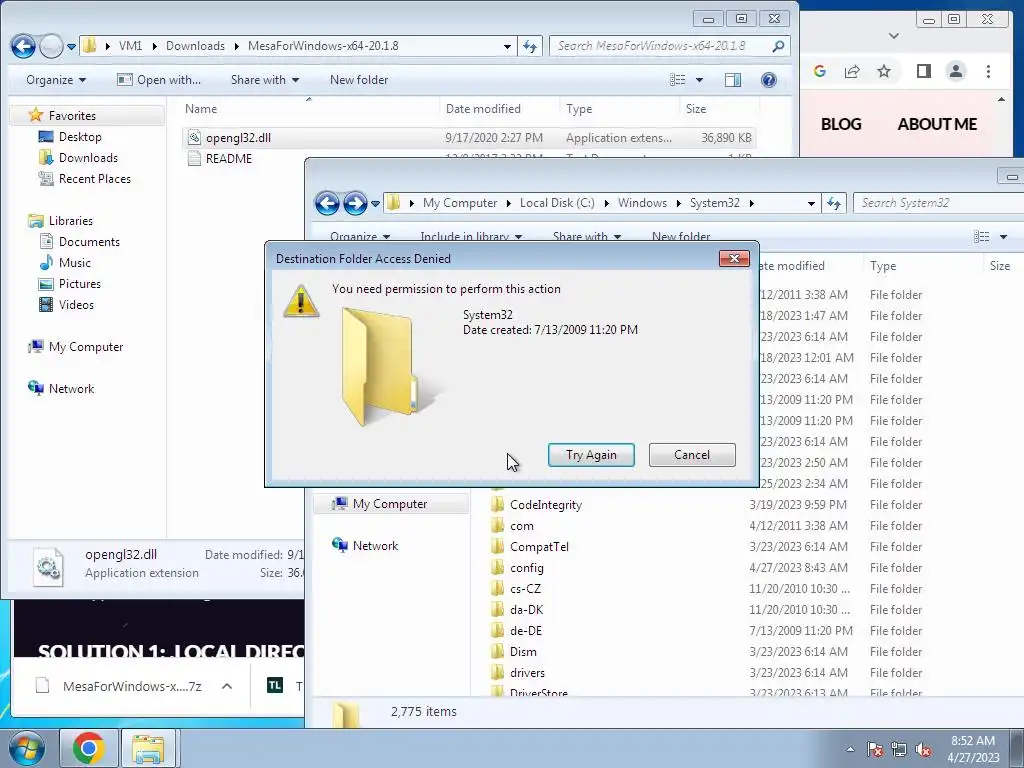Open recent locations dropdown in MesaForWindows window
The image size is (1024, 768).
(71, 46)
